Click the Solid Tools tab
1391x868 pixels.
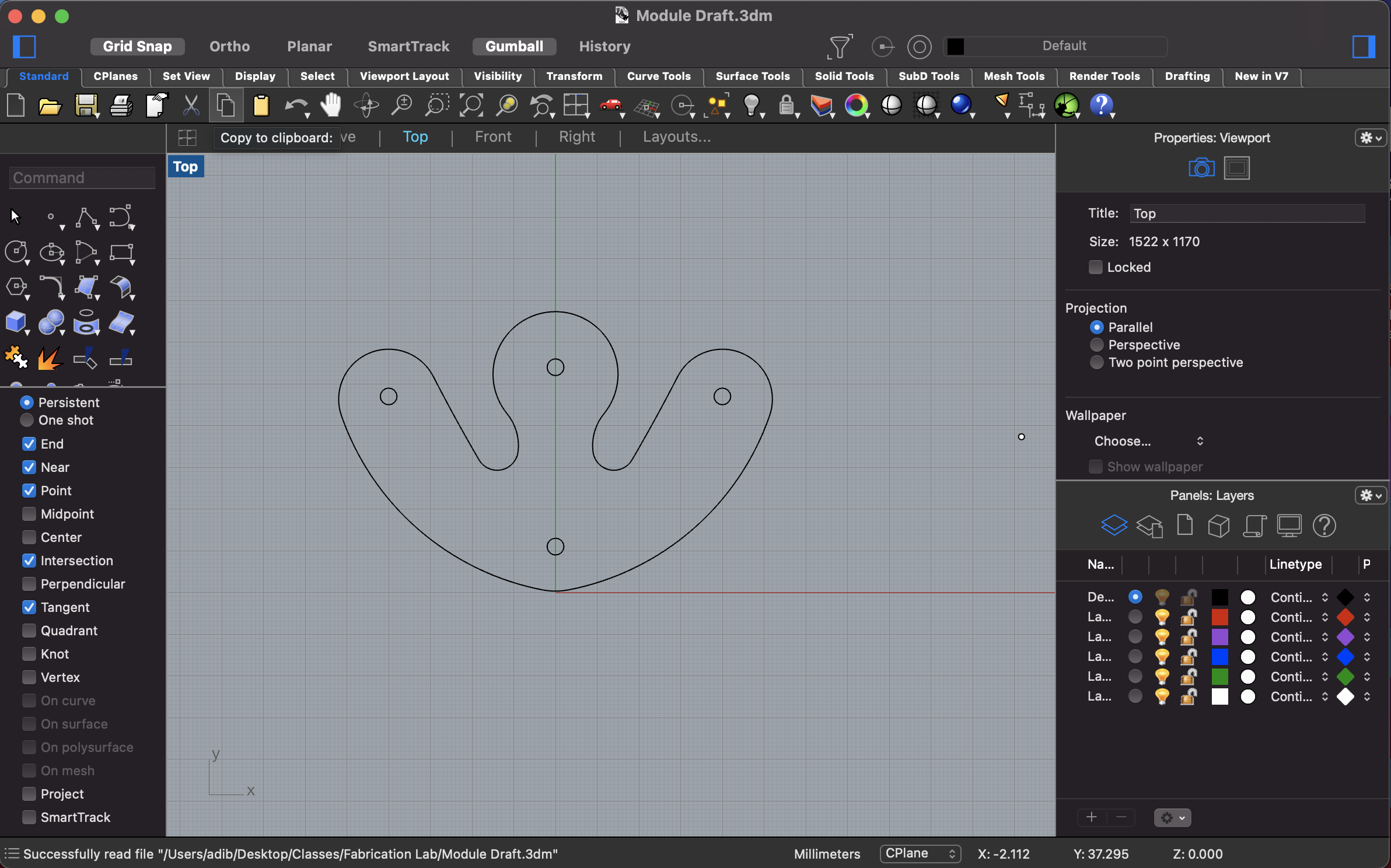click(x=844, y=76)
